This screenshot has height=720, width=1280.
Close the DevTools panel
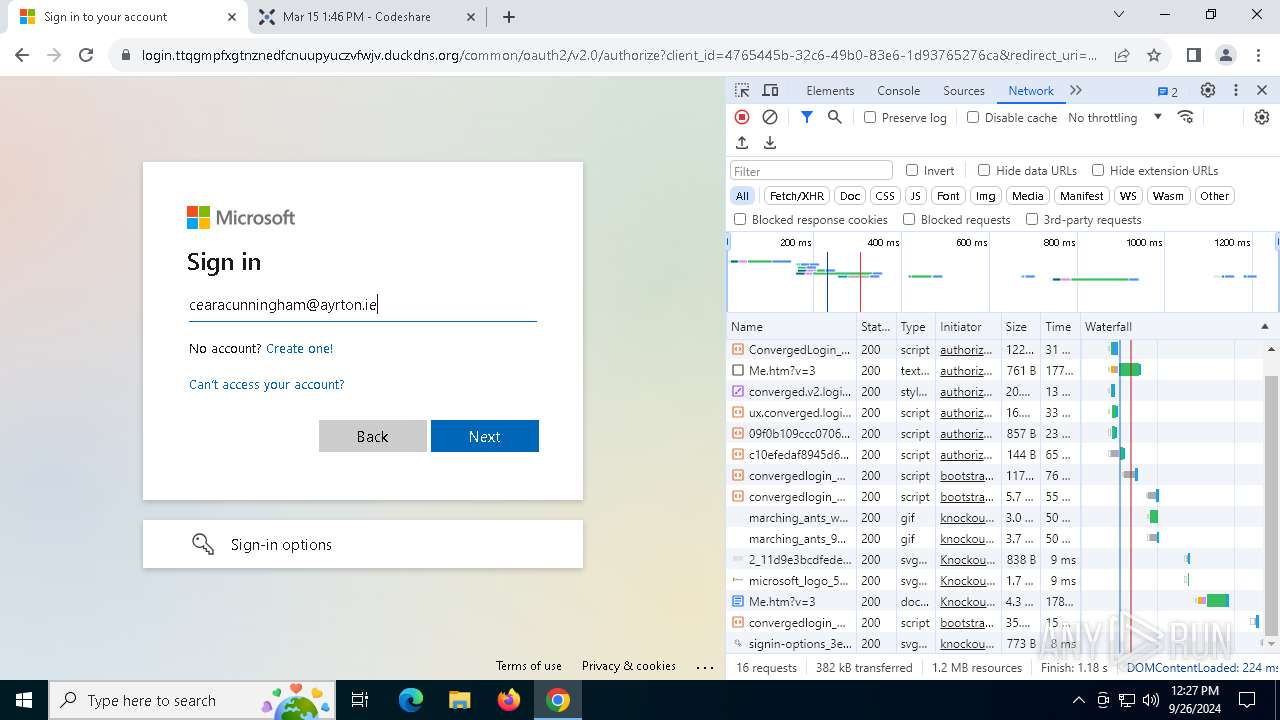click(x=1262, y=90)
